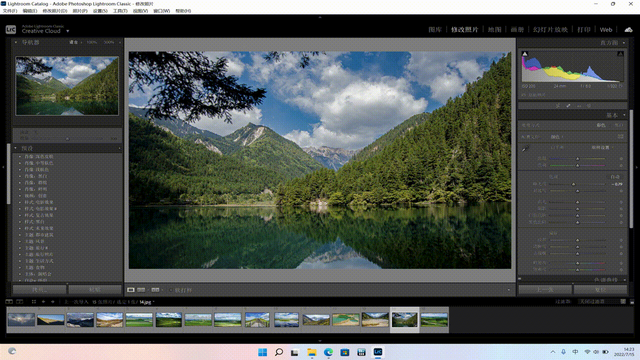Switch filmstrip to grid view icon
The width and height of the screenshot is (640, 360).
[x=34, y=302]
